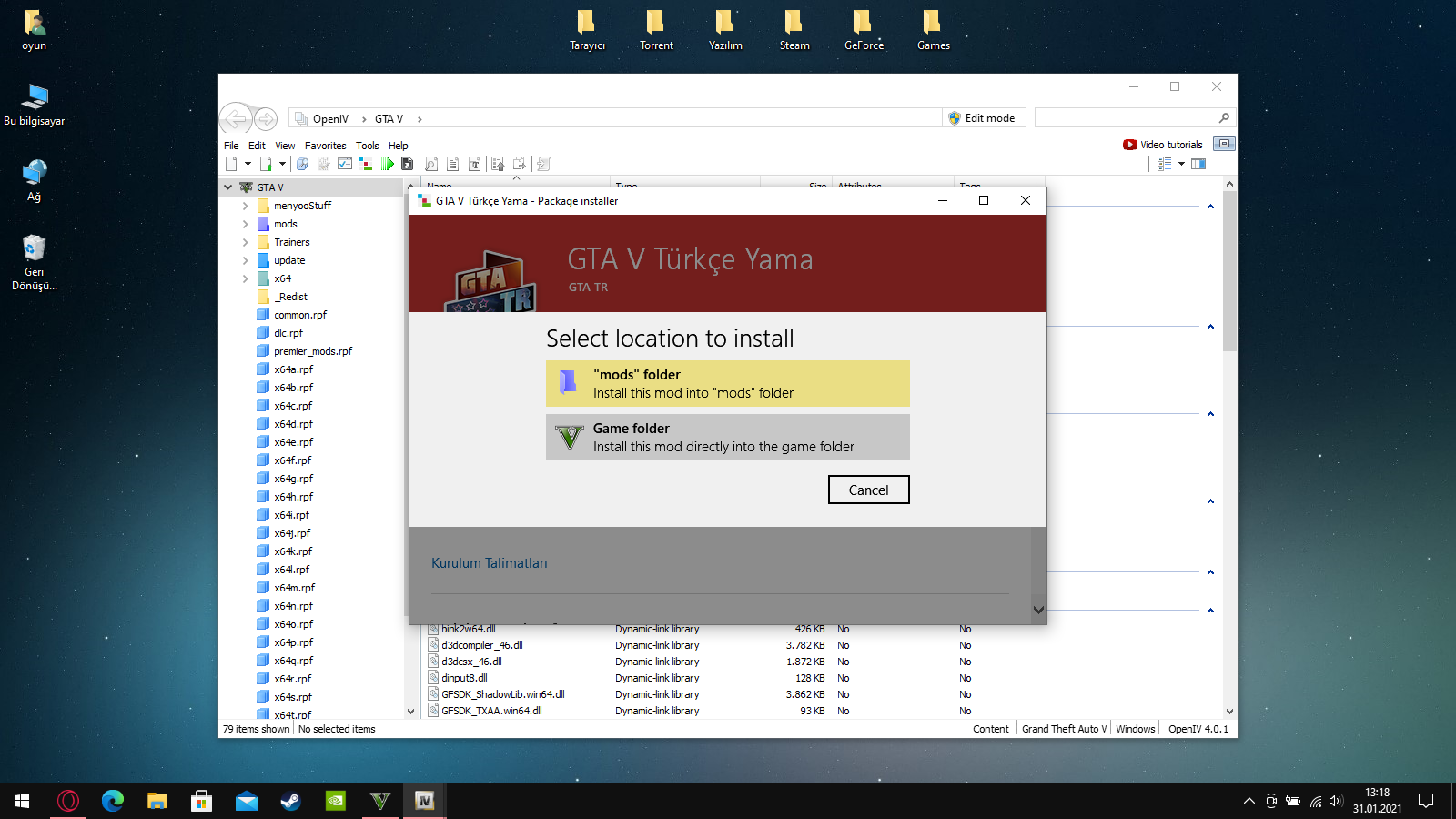Viewport: 1456px width, 819px height.
Task: Click the small screen button beside Video tutorials
Action: 1224,144
